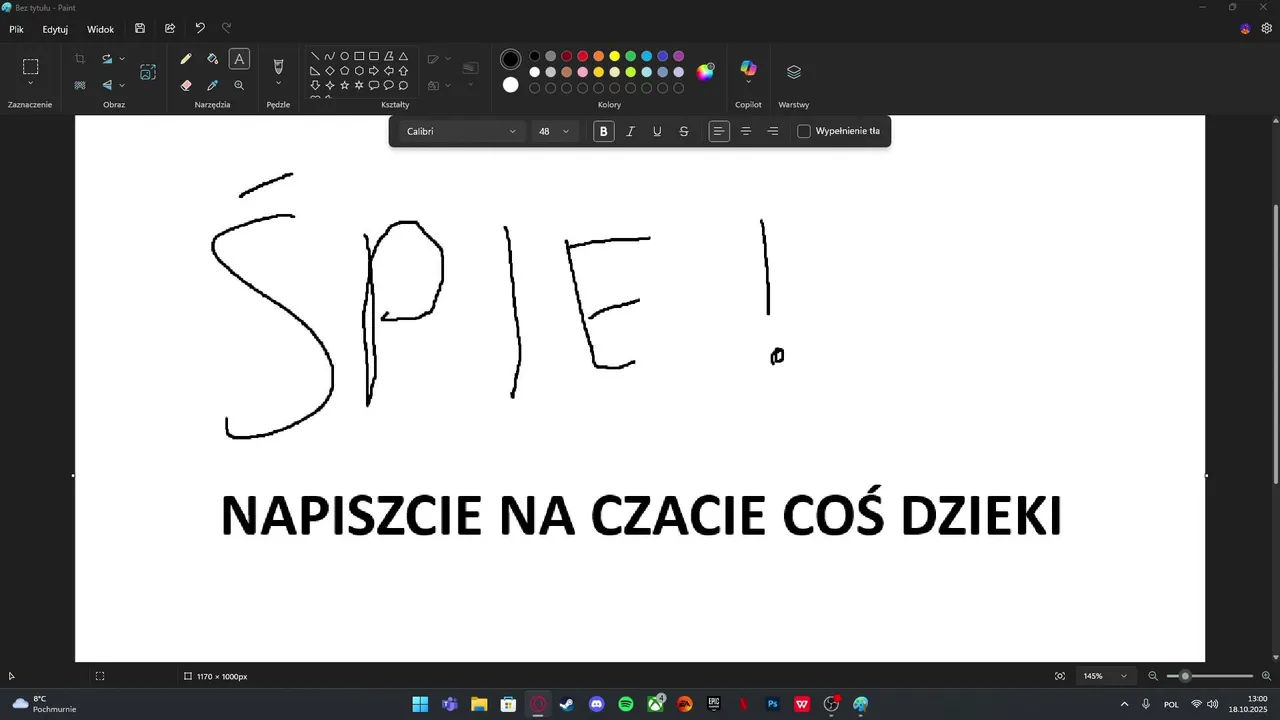Click the Windows Start button
This screenshot has height=720, width=1280.
tap(420, 704)
